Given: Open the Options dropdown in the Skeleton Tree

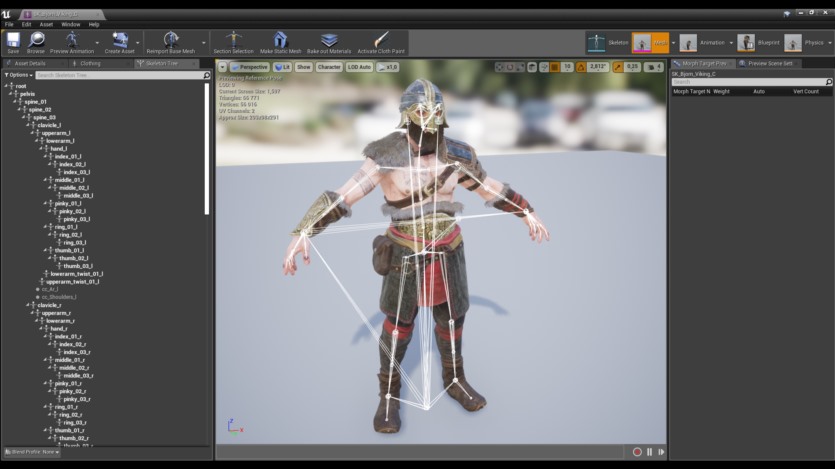Looking at the screenshot, I should click(x=19, y=75).
